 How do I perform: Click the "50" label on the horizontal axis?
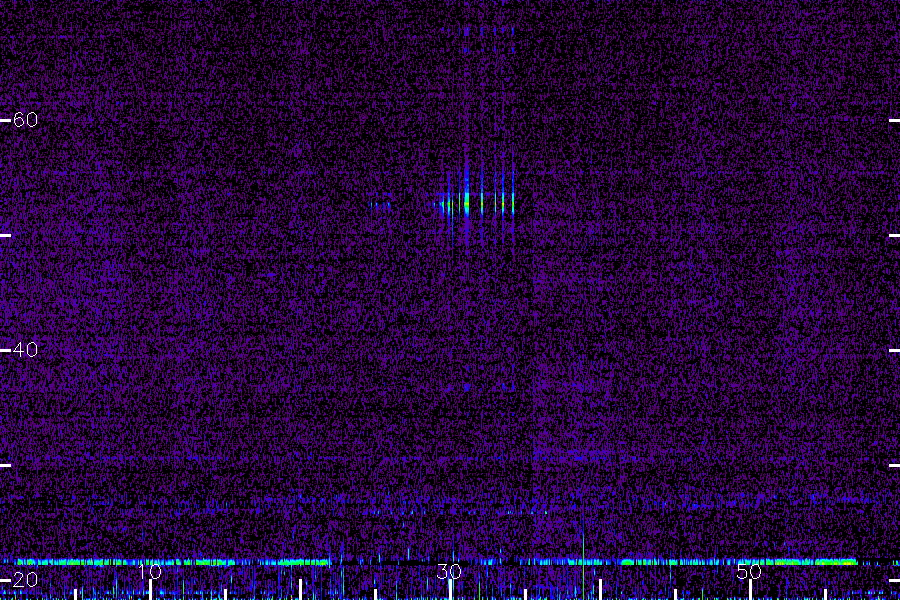749,571
